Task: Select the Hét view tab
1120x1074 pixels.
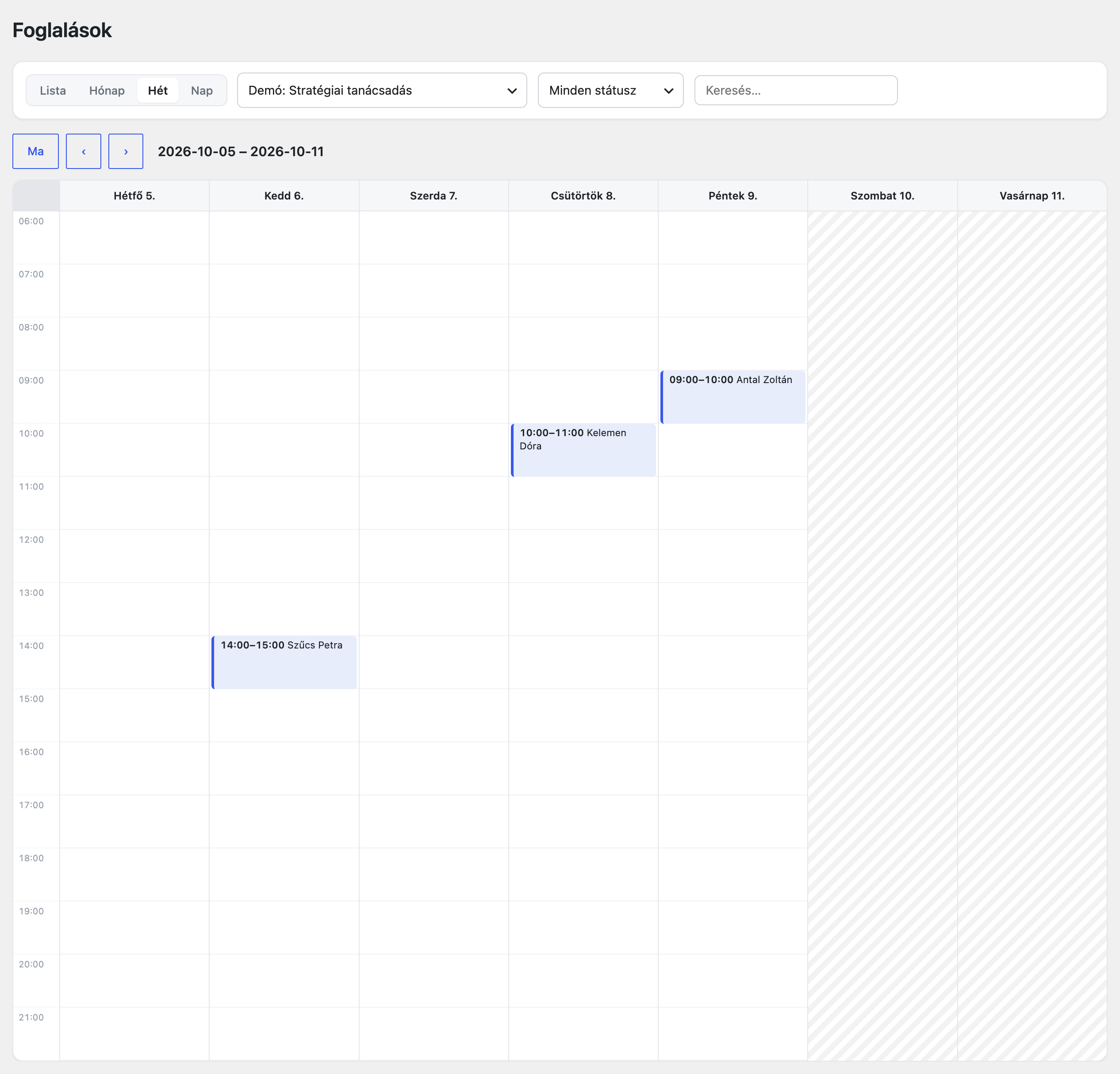Action: pos(158,90)
